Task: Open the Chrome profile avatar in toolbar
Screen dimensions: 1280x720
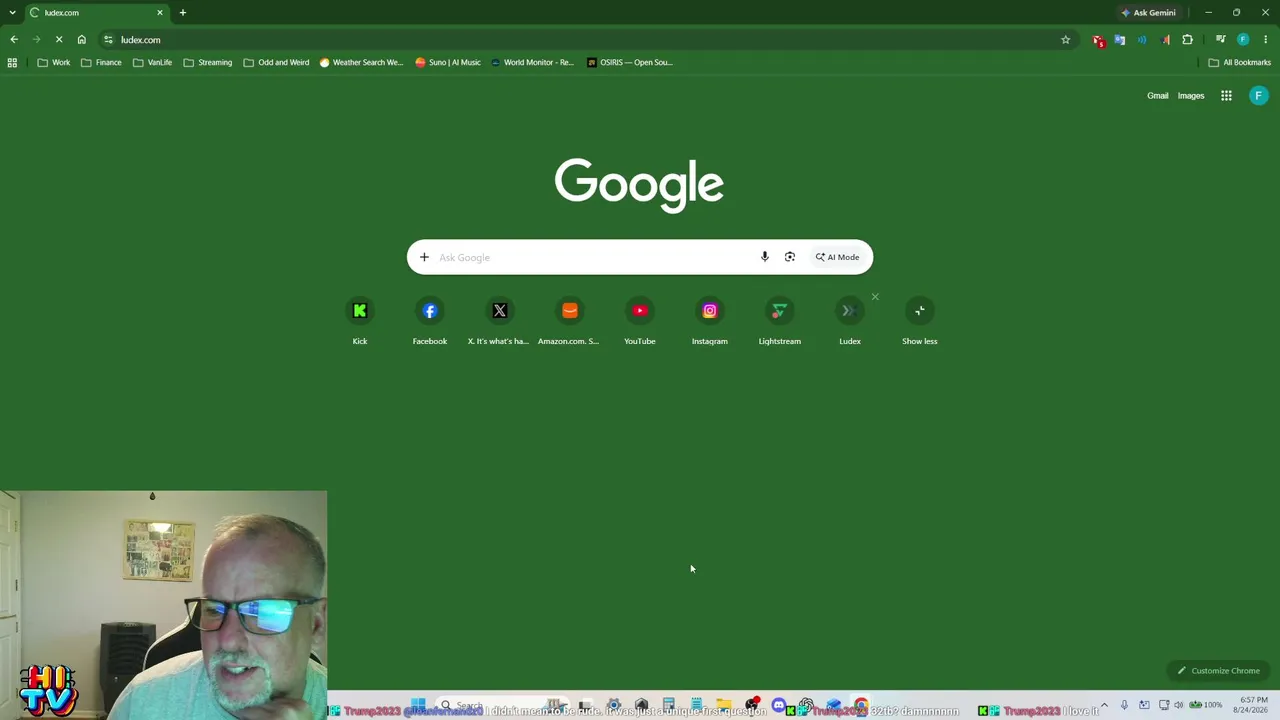Action: tap(1243, 40)
